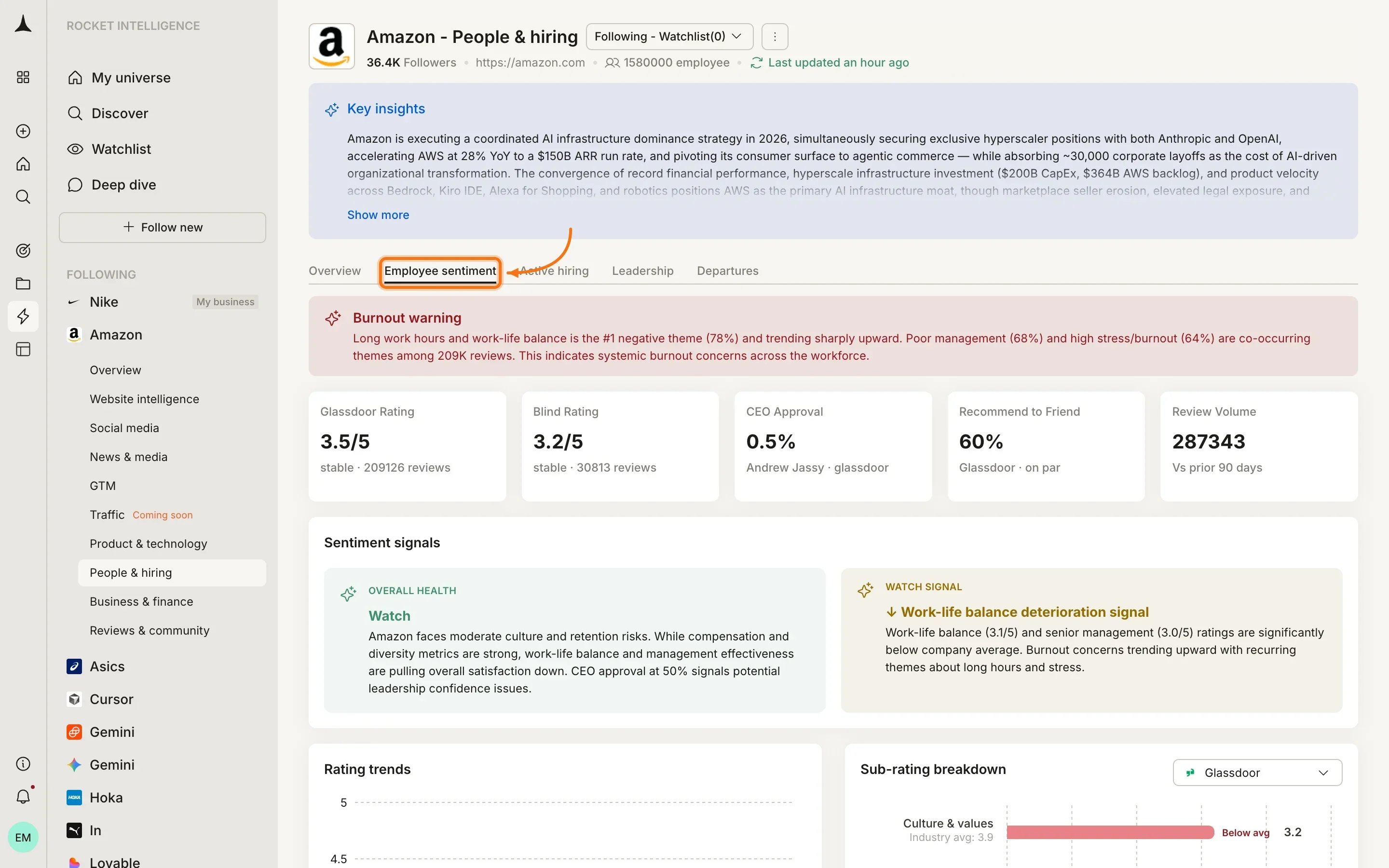Image resolution: width=1389 pixels, height=868 pixels.
Task: Click the refresh icon beside Last updated
Action: tap(757, 63)
